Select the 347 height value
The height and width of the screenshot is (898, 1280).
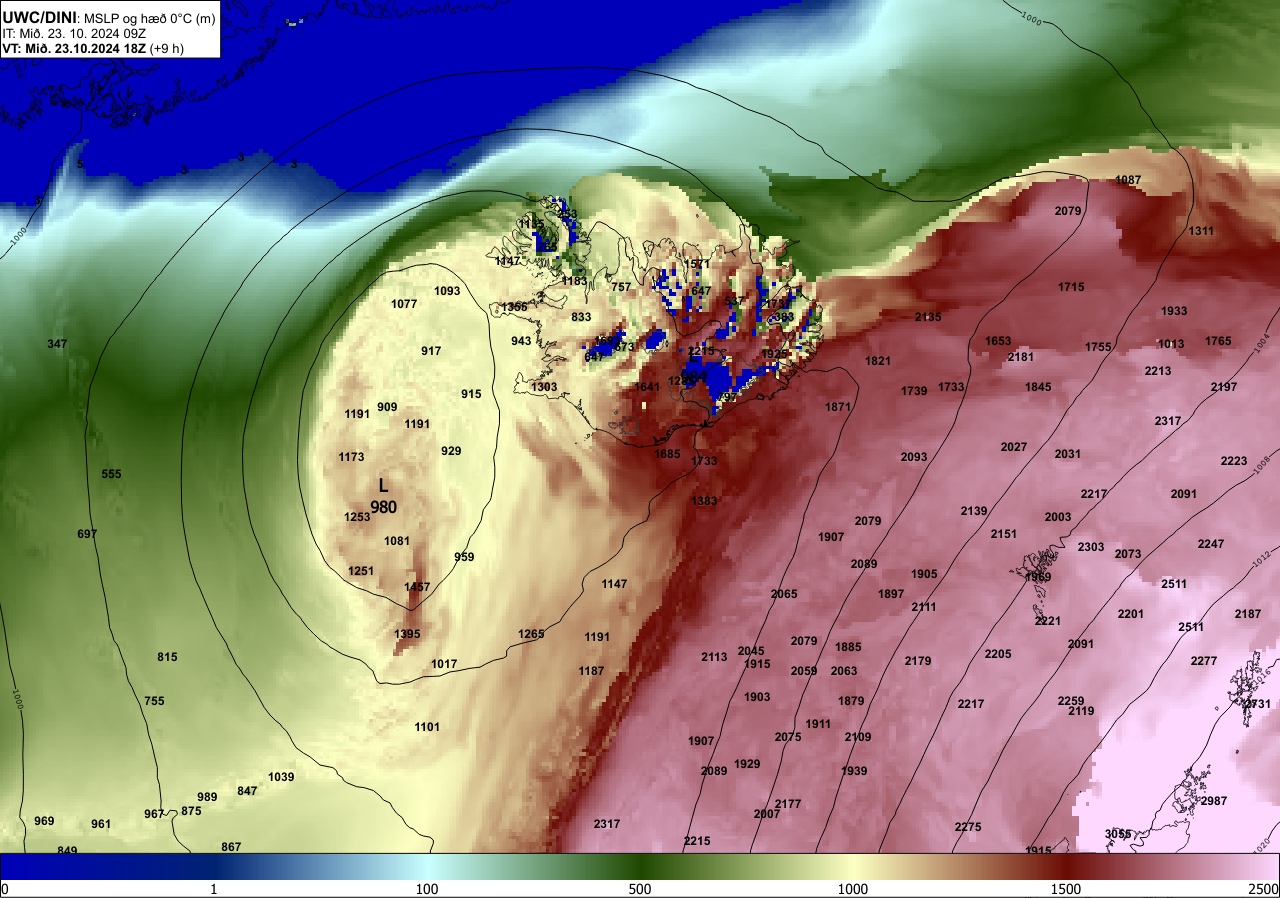coord(57,344)
